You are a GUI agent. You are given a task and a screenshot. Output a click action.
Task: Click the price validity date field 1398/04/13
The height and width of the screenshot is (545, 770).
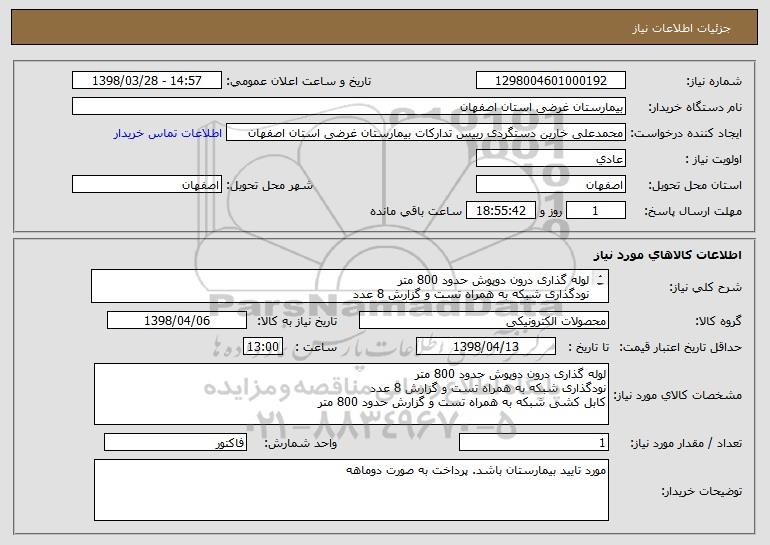(486, 347)
